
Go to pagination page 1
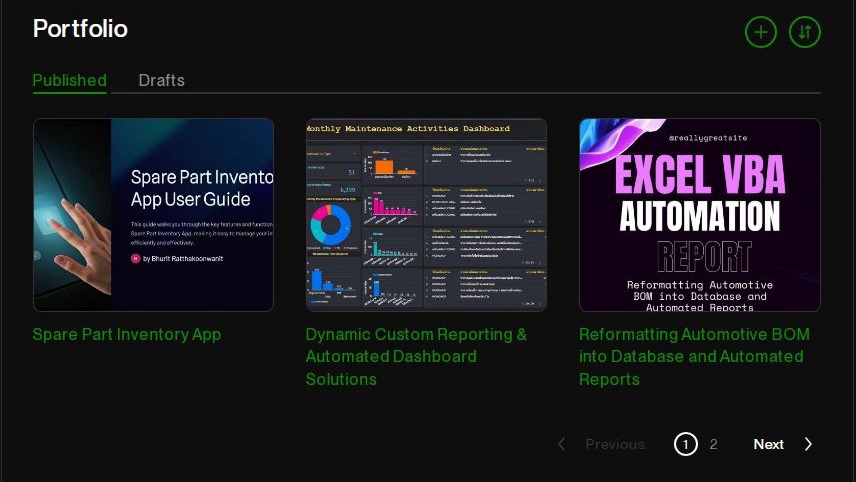(x=686, y=444)
